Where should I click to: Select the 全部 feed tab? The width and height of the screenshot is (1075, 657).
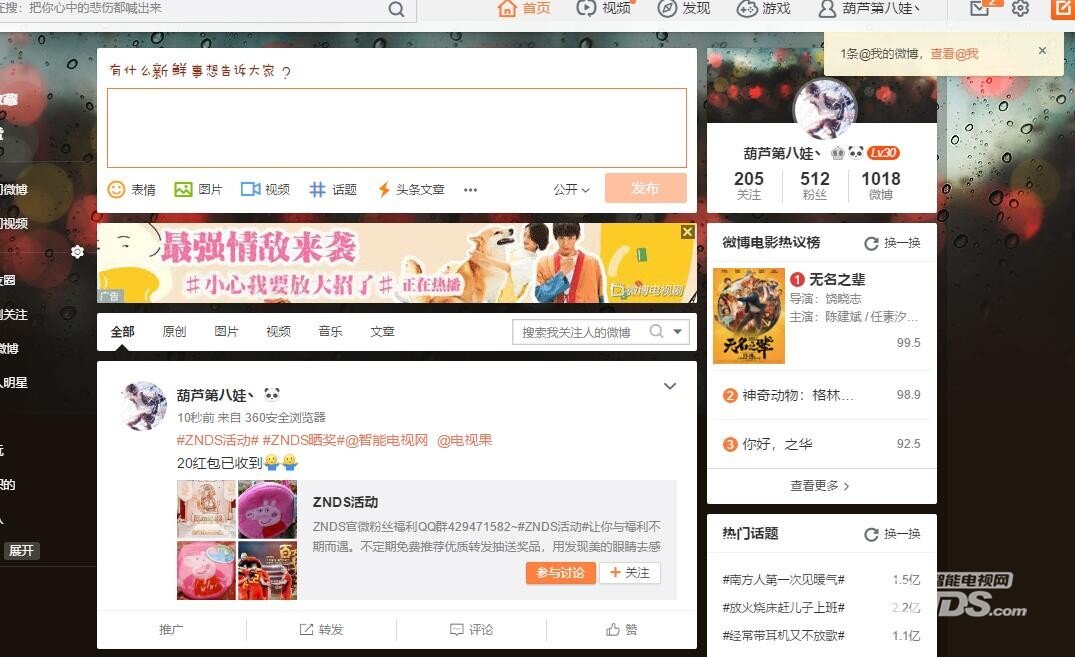pos(123,332)
